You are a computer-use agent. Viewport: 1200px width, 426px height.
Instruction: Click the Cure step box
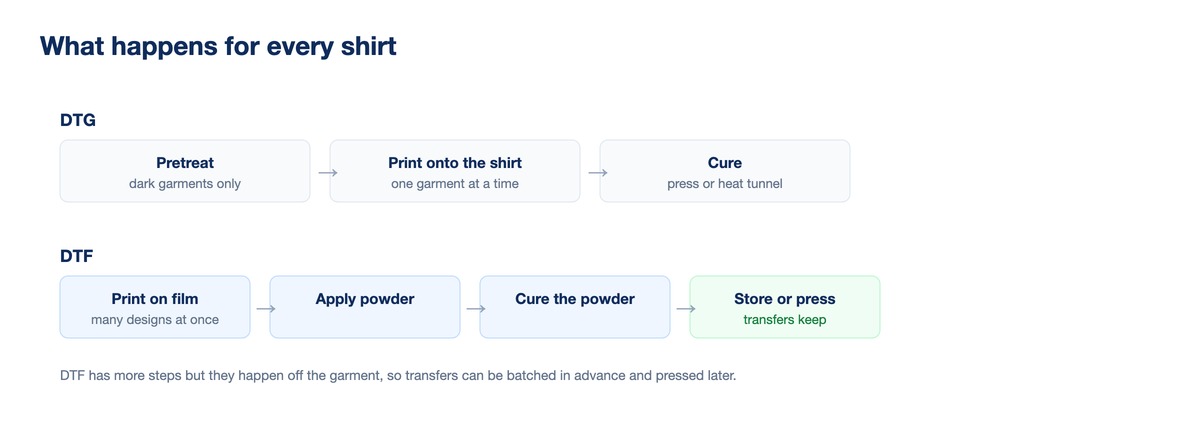pyautogui.click(x=725, y=171)
